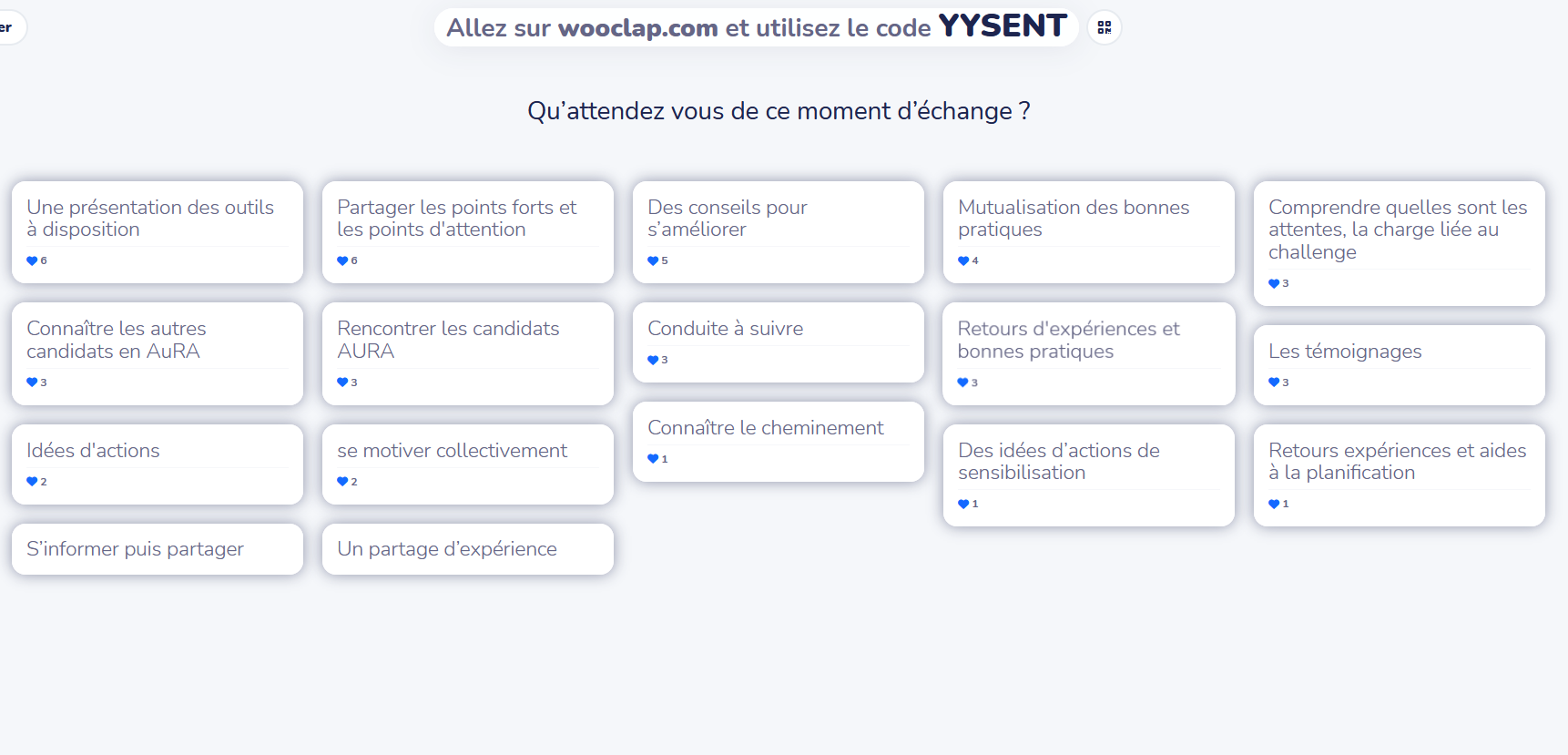Like "se motiver collectivement" heart icon
1568x755 pixels.
(342, 482)
